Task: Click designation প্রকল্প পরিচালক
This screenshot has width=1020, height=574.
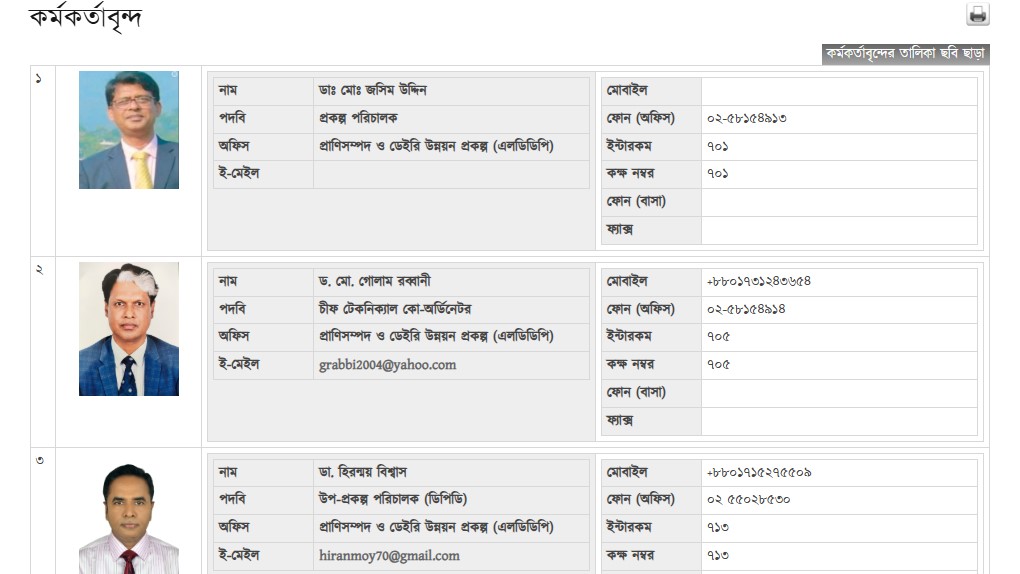Action: 358,118
